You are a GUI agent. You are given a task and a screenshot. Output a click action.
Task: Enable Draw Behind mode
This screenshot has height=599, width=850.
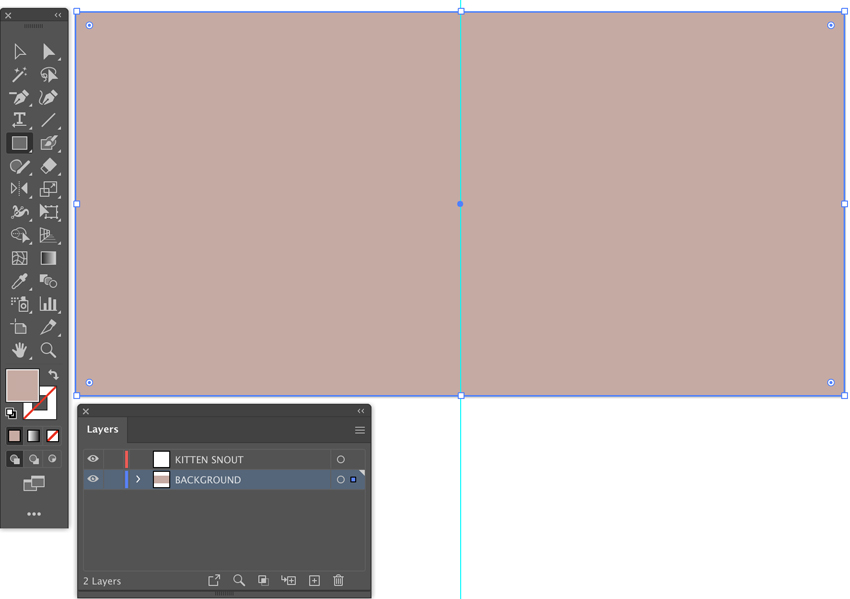[34, 459]
